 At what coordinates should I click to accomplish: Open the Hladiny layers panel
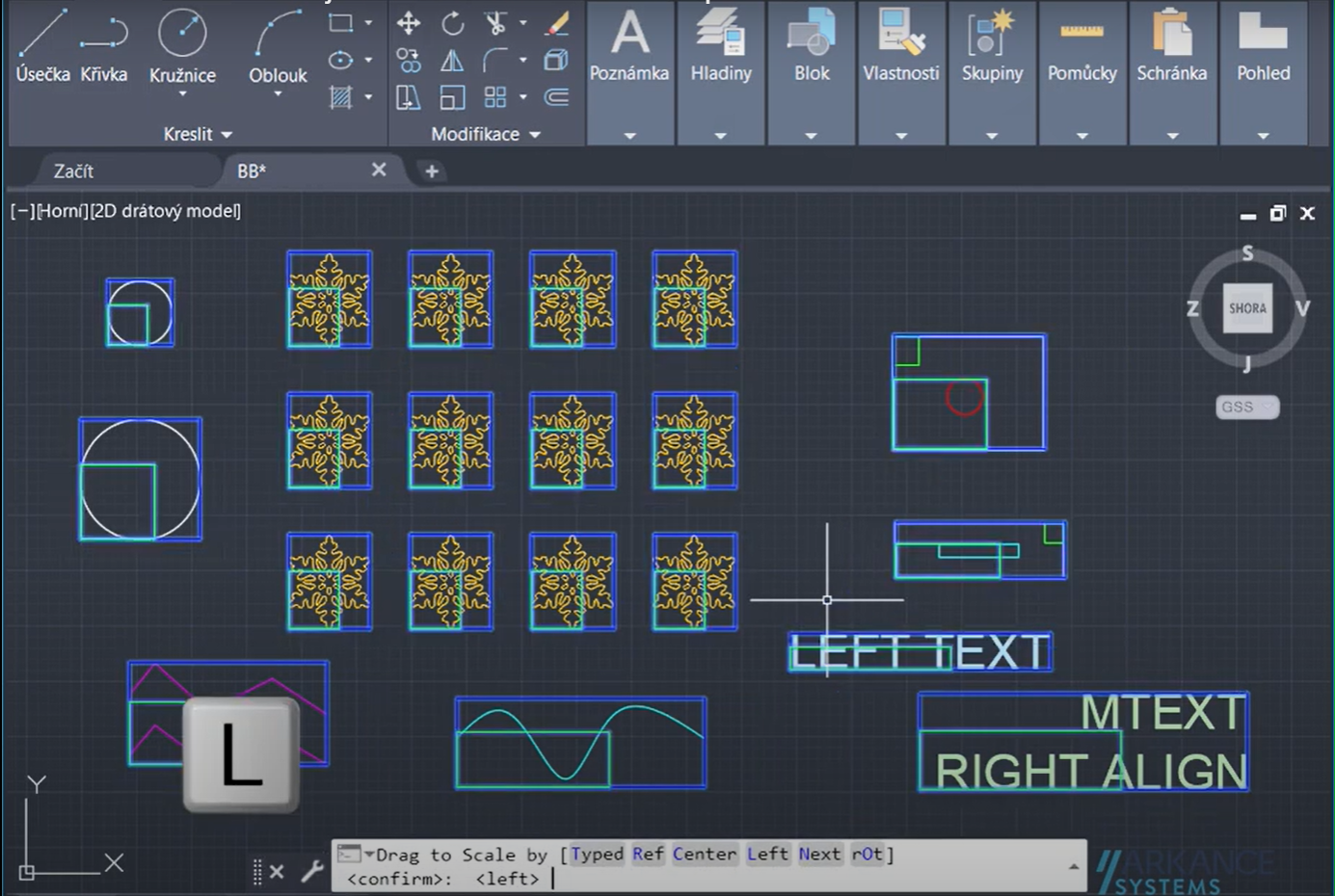[x=721, y=73]
